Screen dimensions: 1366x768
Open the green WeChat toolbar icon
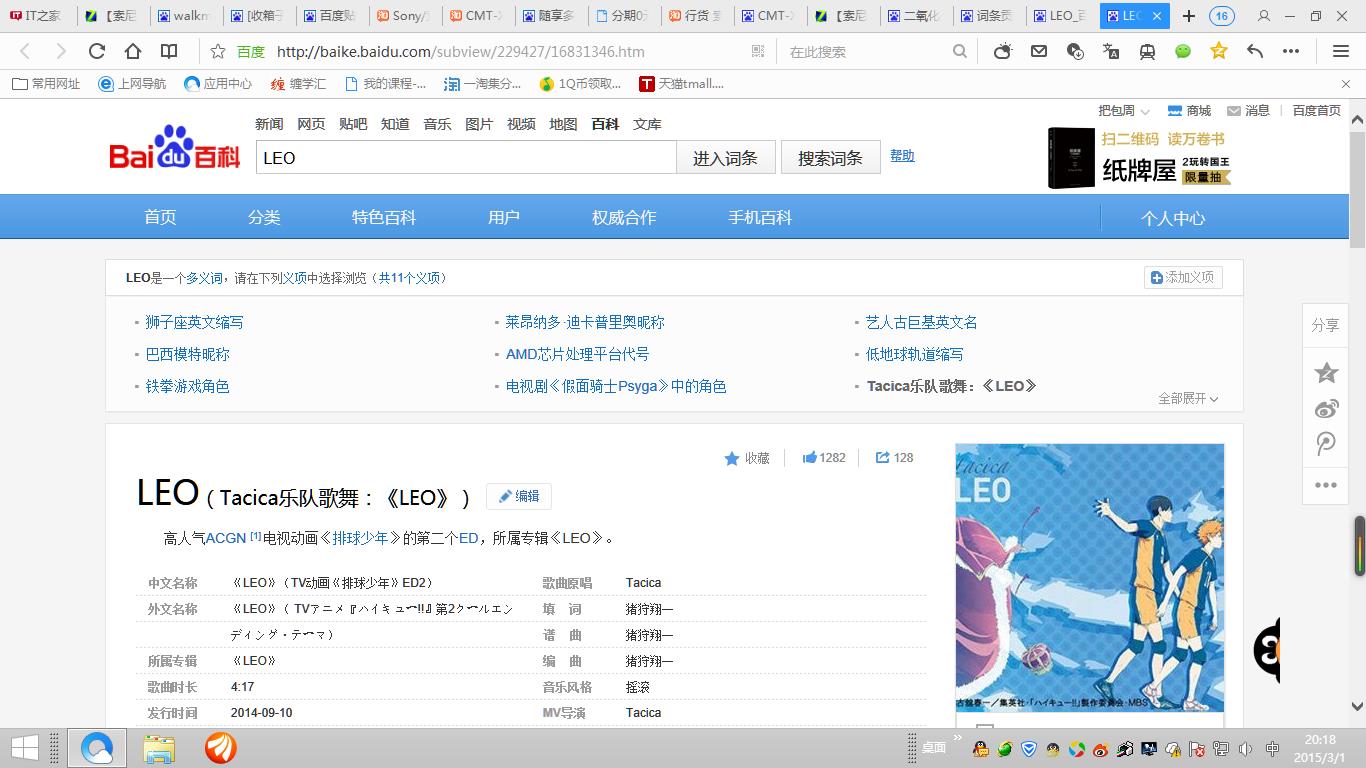(1183, 51)
